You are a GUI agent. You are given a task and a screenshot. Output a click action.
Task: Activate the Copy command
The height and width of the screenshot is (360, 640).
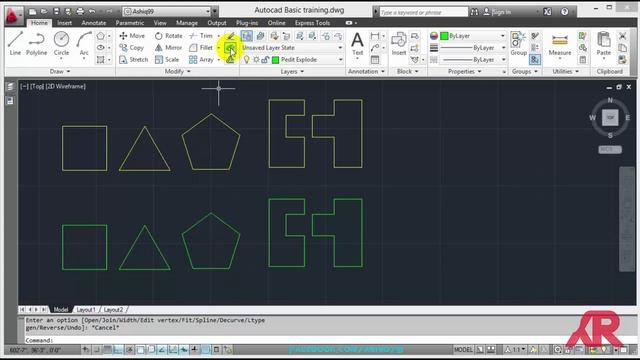pos(131,48)
